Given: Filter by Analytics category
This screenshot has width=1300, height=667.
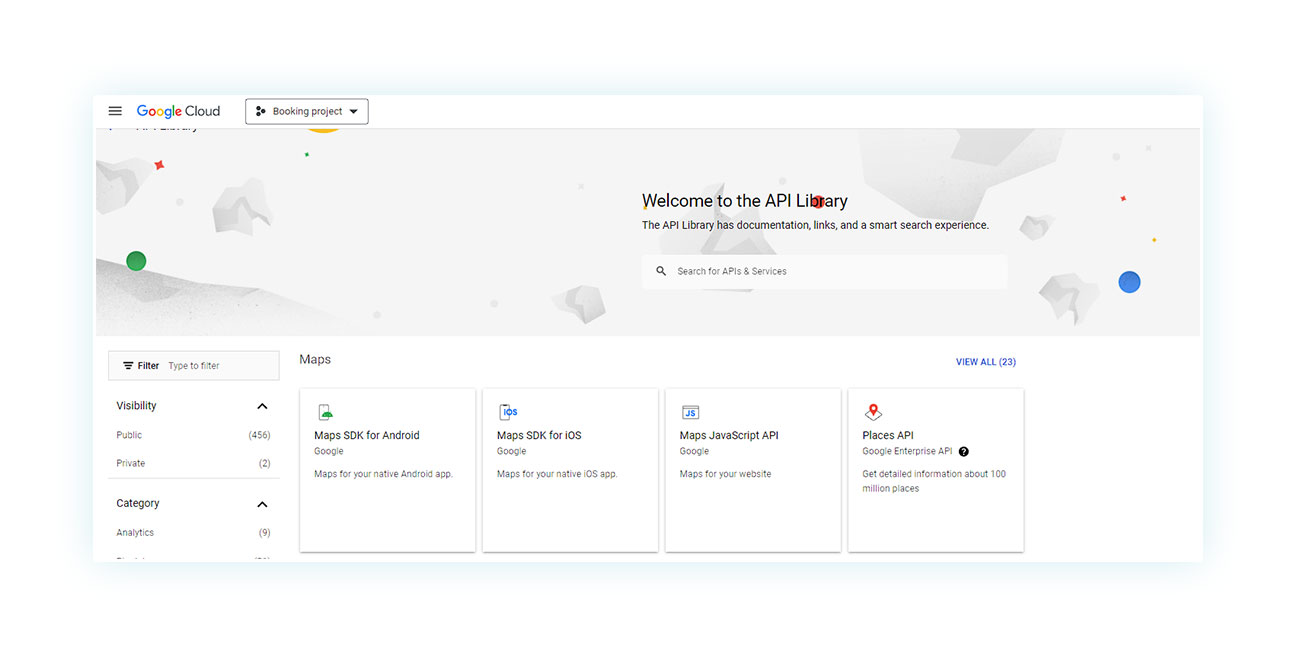Looking at the screenshot, I should (135, 533).
